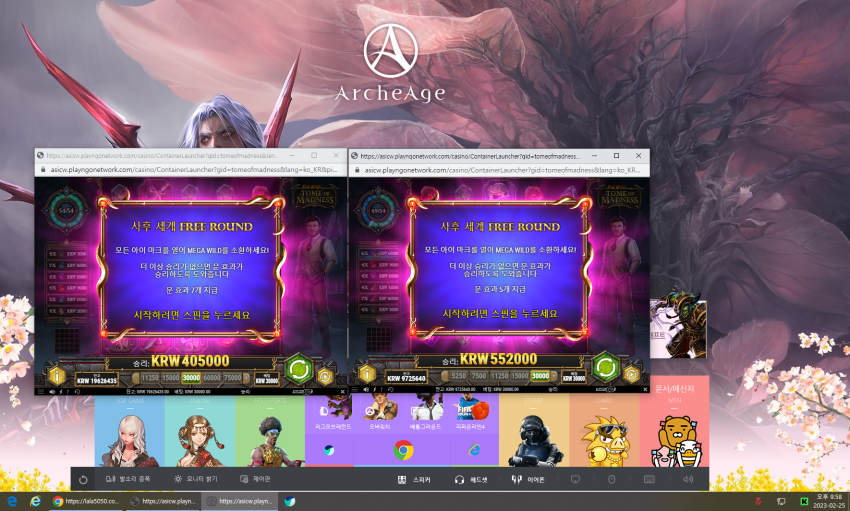The image size is (850, 511).
Task: Toggle fast play lightning in right game window
Action: pos(375,390)
